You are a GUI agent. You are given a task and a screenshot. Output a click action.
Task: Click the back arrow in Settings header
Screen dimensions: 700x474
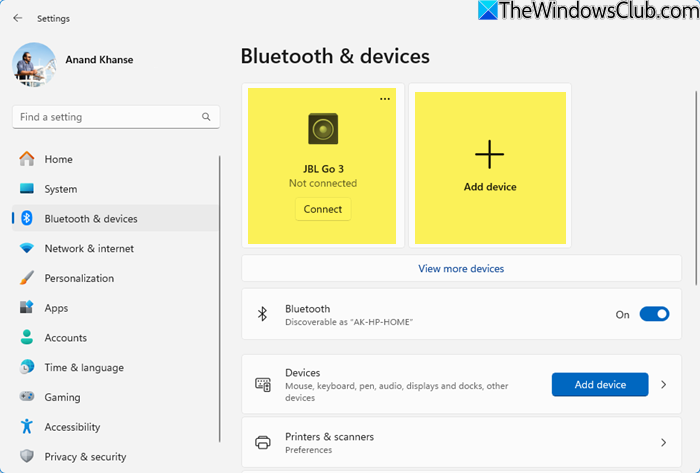[18, 18]
